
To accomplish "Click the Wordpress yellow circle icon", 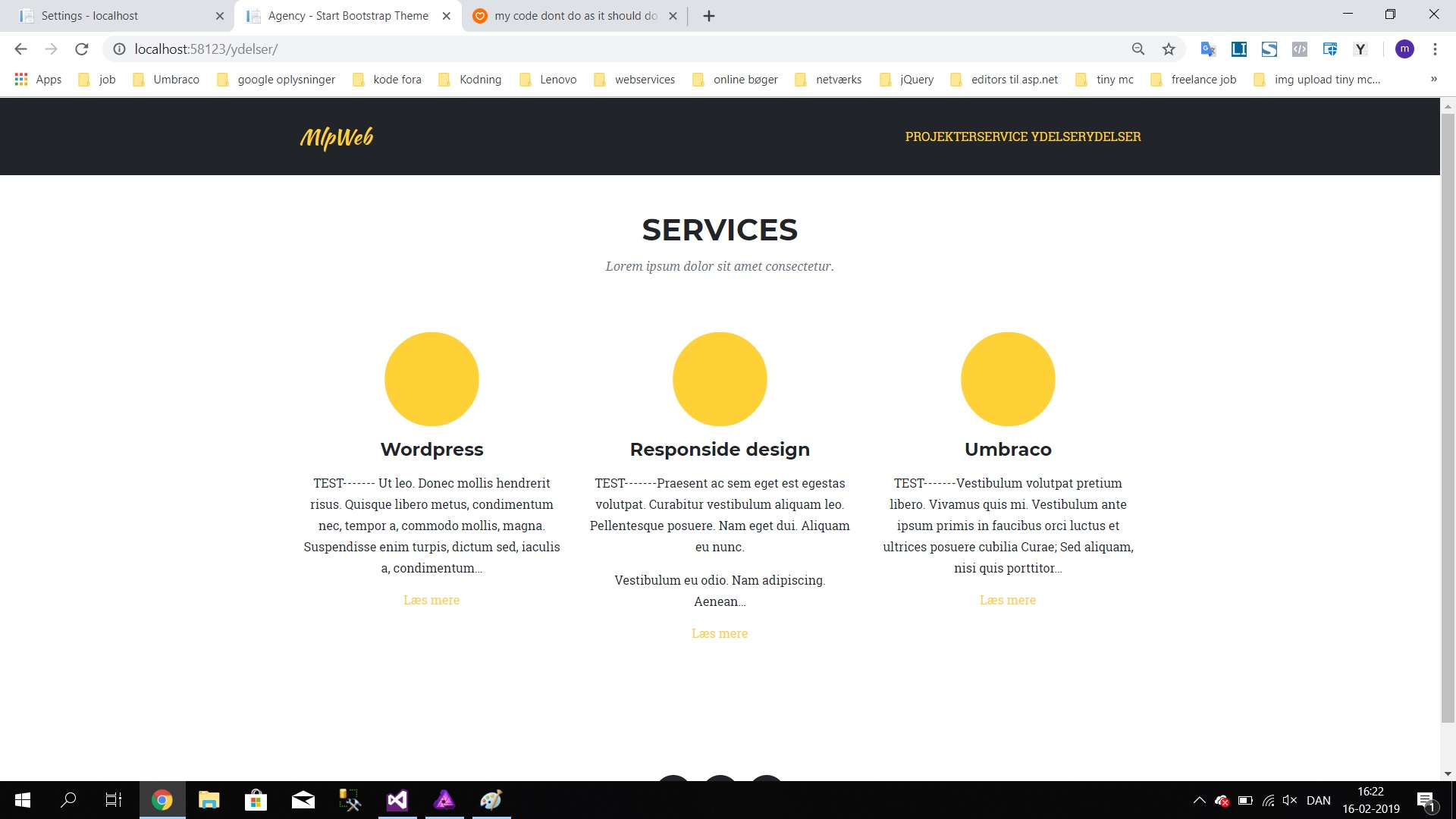I will pyautogui.click(x=431, y=379).
